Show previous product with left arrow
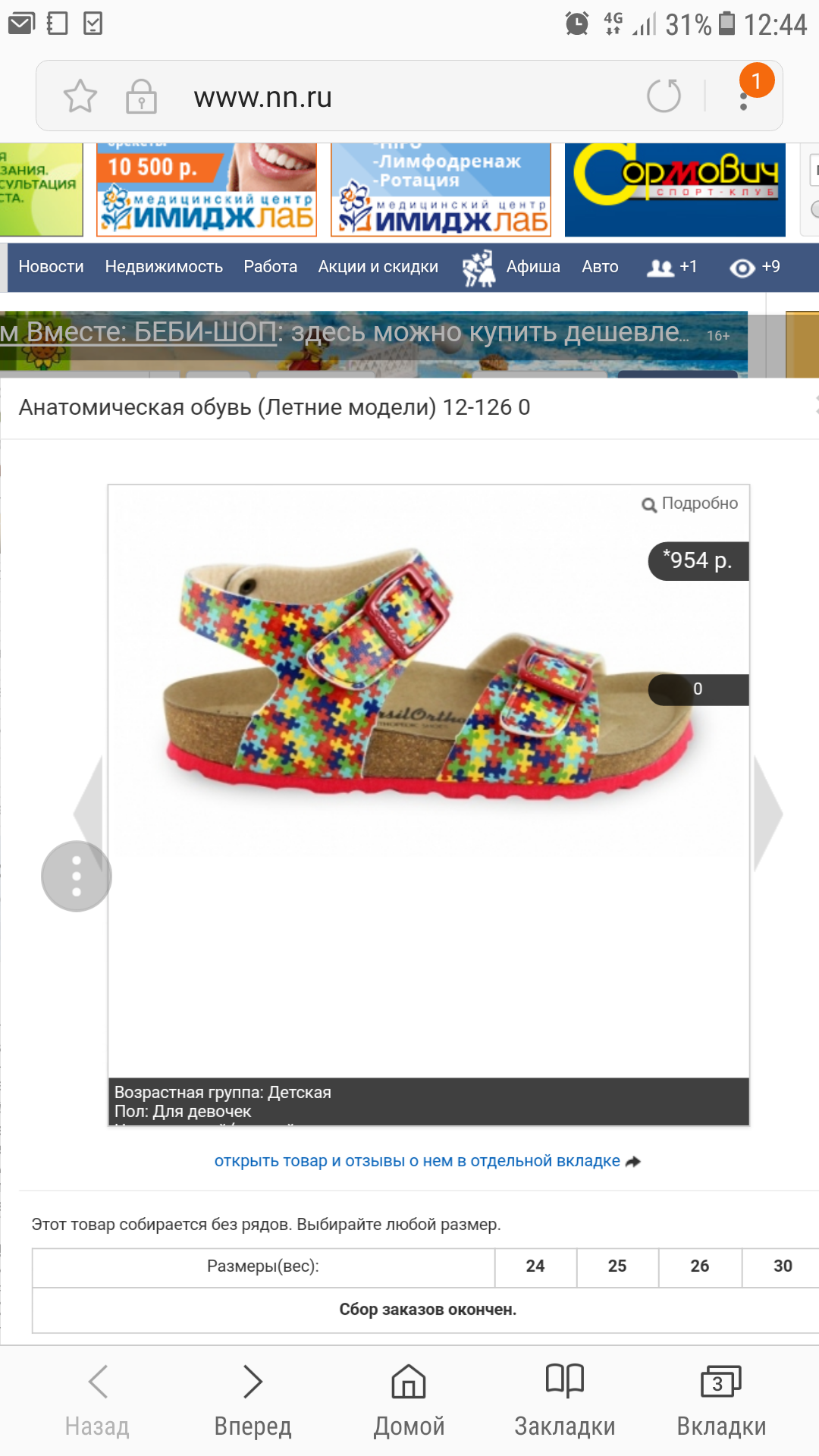Image resolution: width=819 pixels, height=1456 pixels. [88, 814]
